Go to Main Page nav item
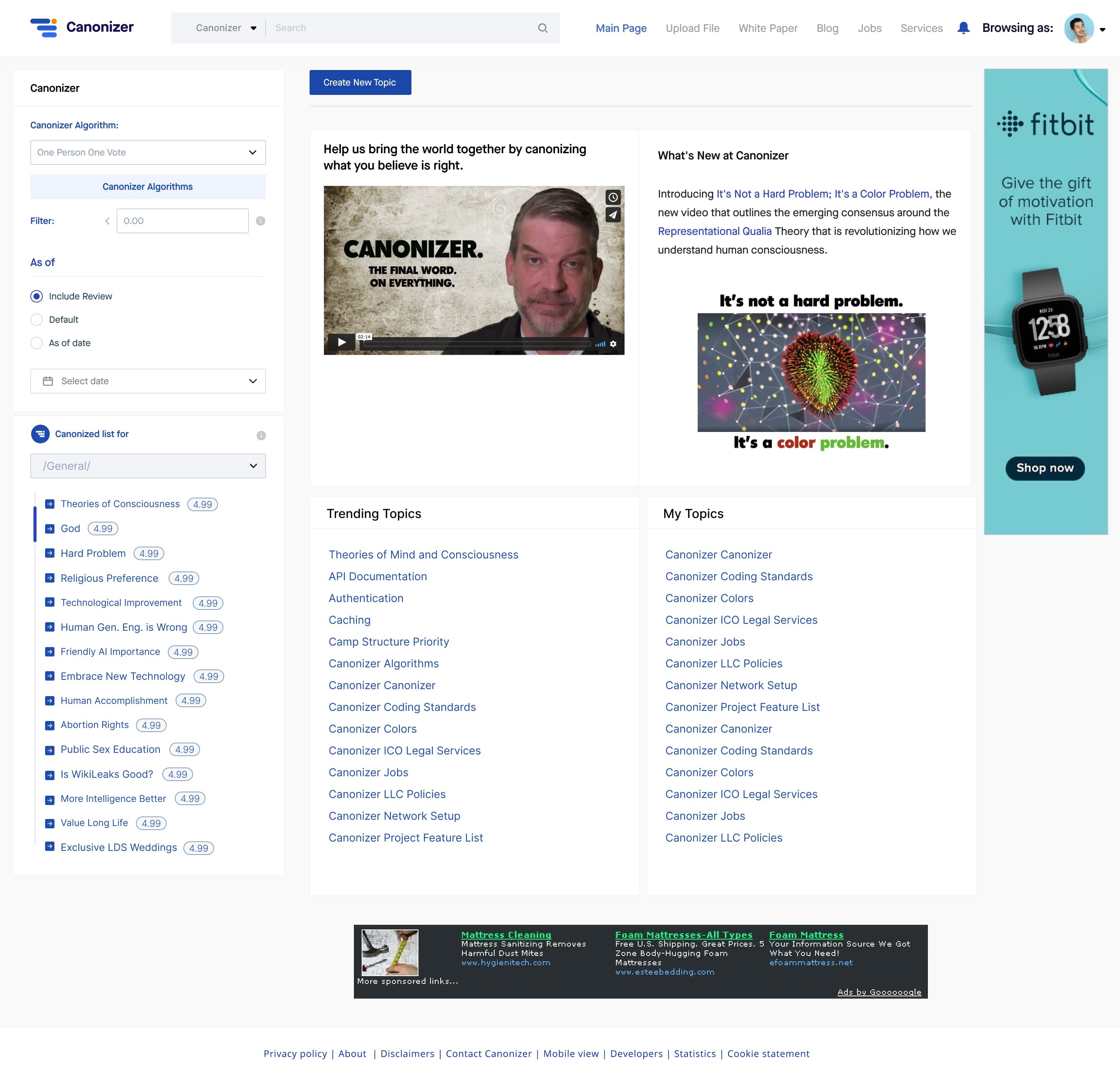1120x1078 pixels. pyautogui.click(x=621, y=28)
